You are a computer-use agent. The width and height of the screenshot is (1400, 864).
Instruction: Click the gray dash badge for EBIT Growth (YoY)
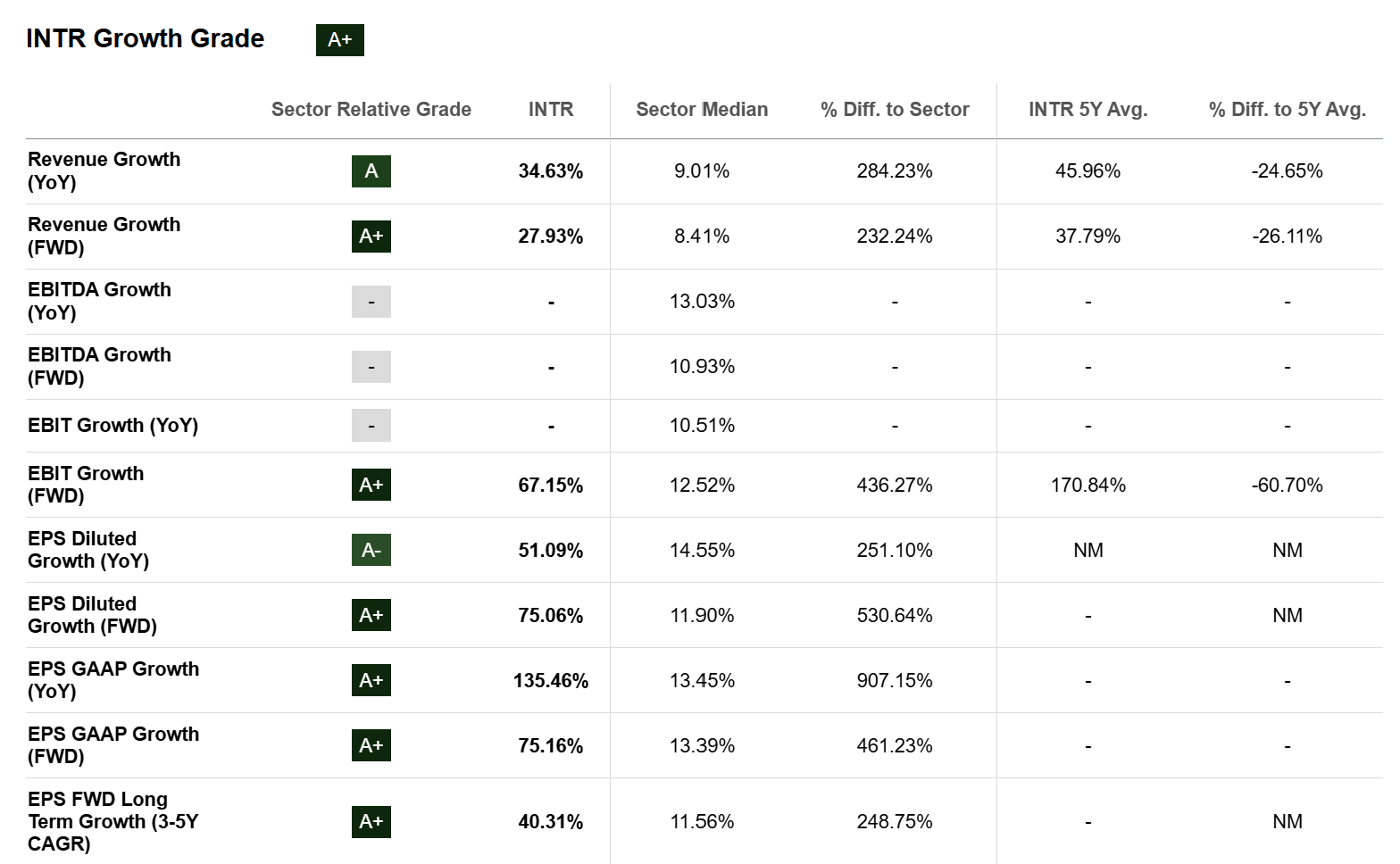click(x=371, y=426)
